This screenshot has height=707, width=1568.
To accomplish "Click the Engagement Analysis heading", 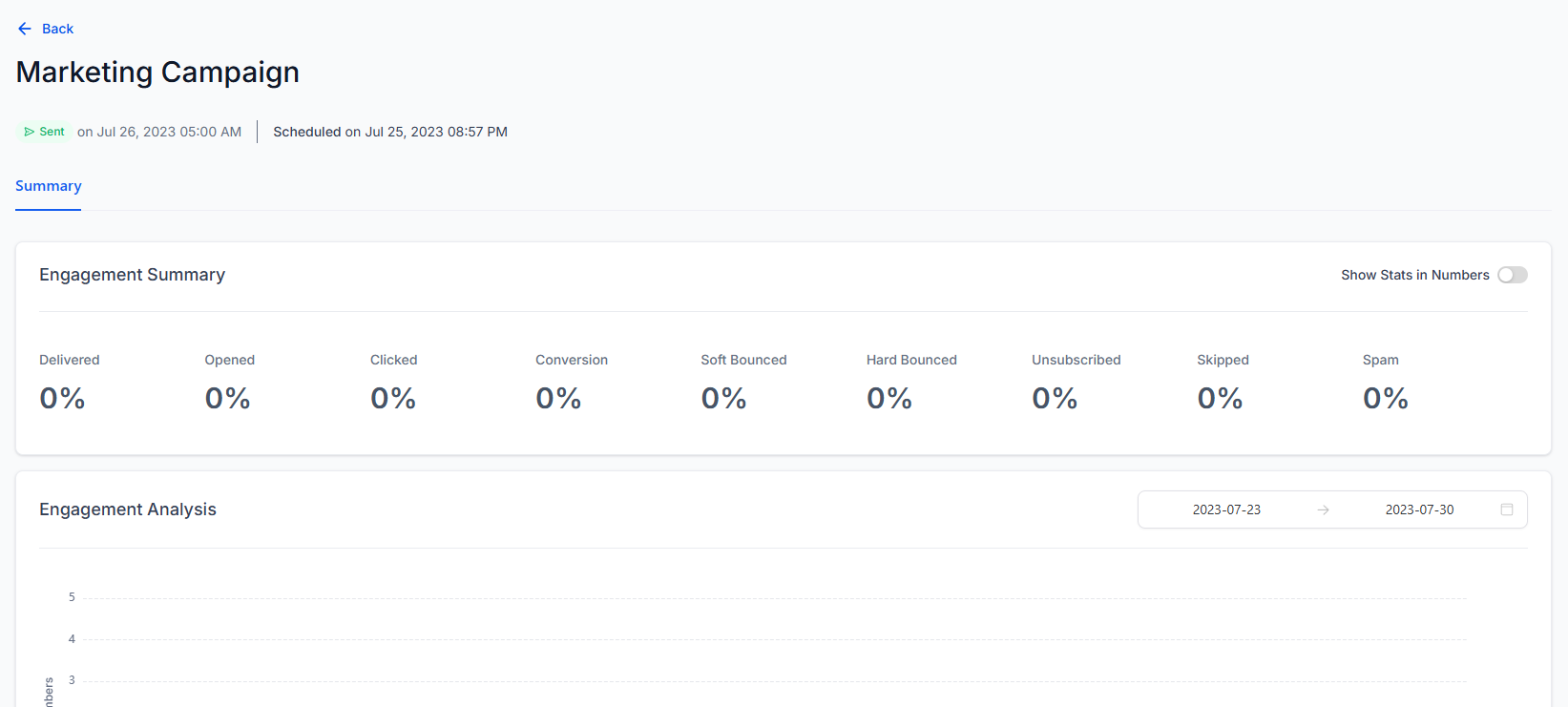I will point(128,509).
